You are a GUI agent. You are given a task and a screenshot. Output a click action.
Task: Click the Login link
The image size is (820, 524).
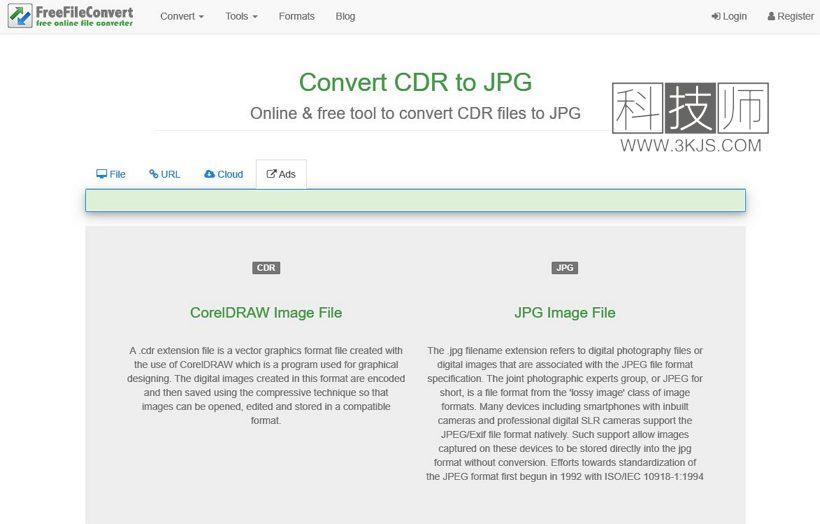pyautogui.click(x=729, y=16)
